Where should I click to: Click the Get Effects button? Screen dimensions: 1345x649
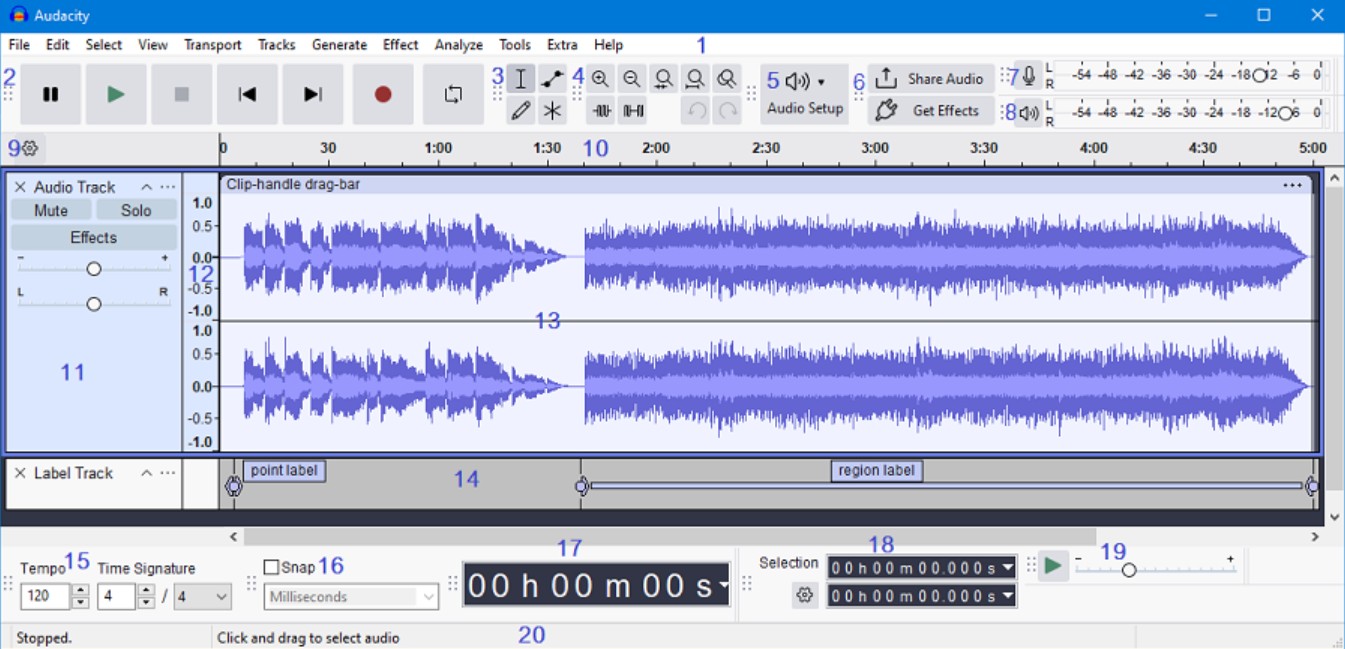[931, 111]
